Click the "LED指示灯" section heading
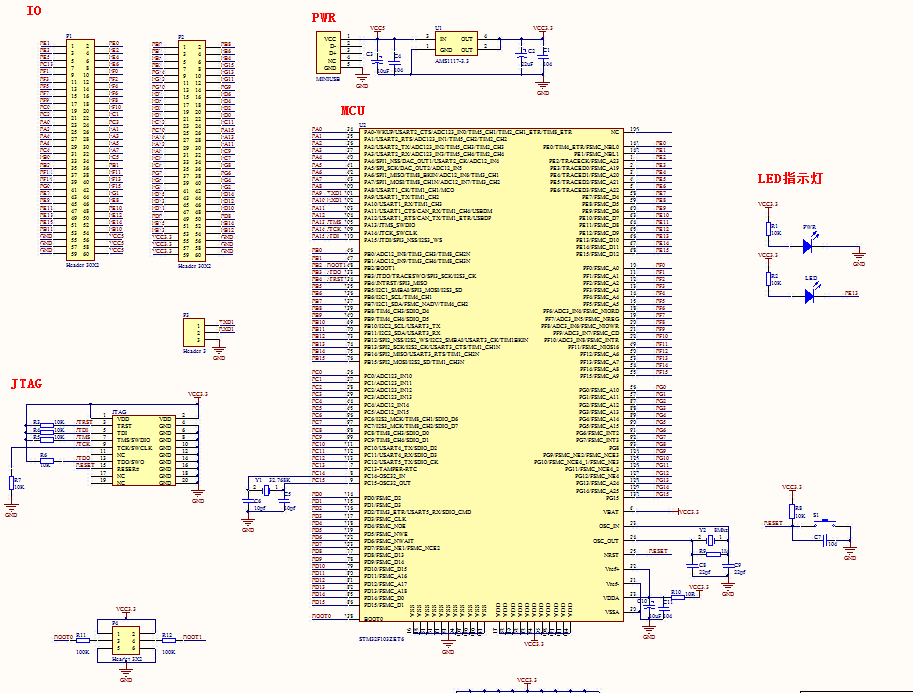 (x=790, y=179)
